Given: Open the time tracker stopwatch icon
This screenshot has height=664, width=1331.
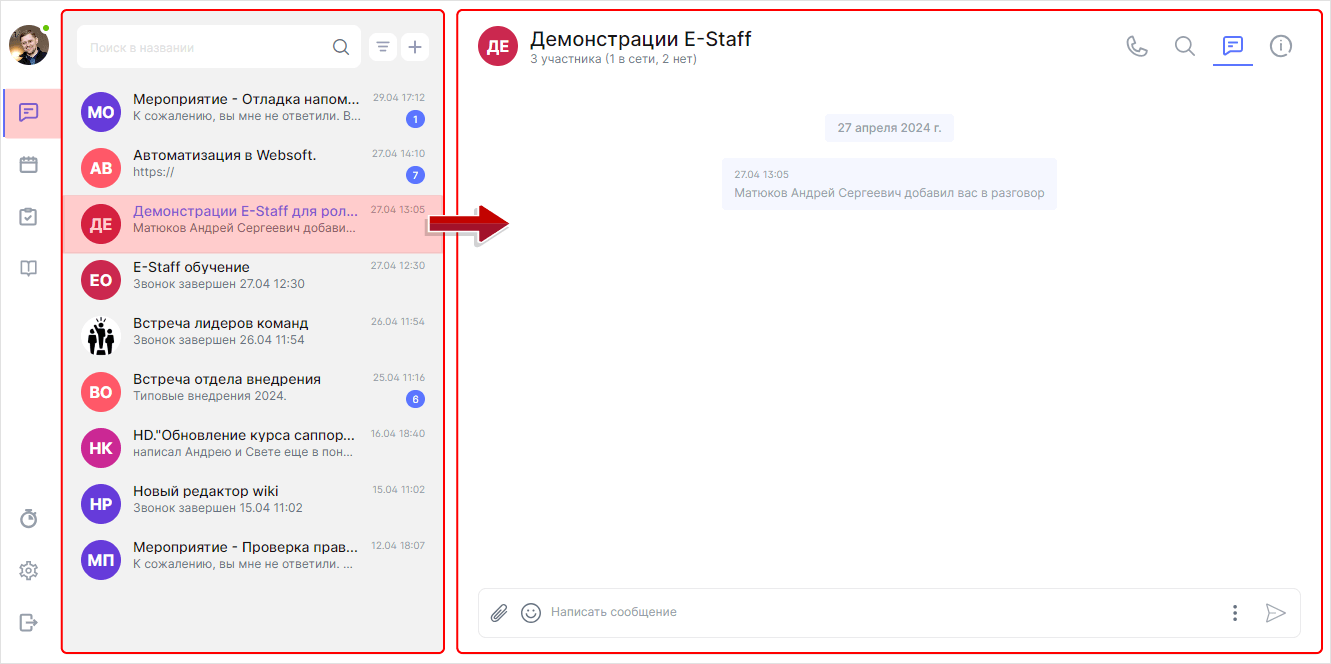Looking at the screenshot, I should click(29, 518).
